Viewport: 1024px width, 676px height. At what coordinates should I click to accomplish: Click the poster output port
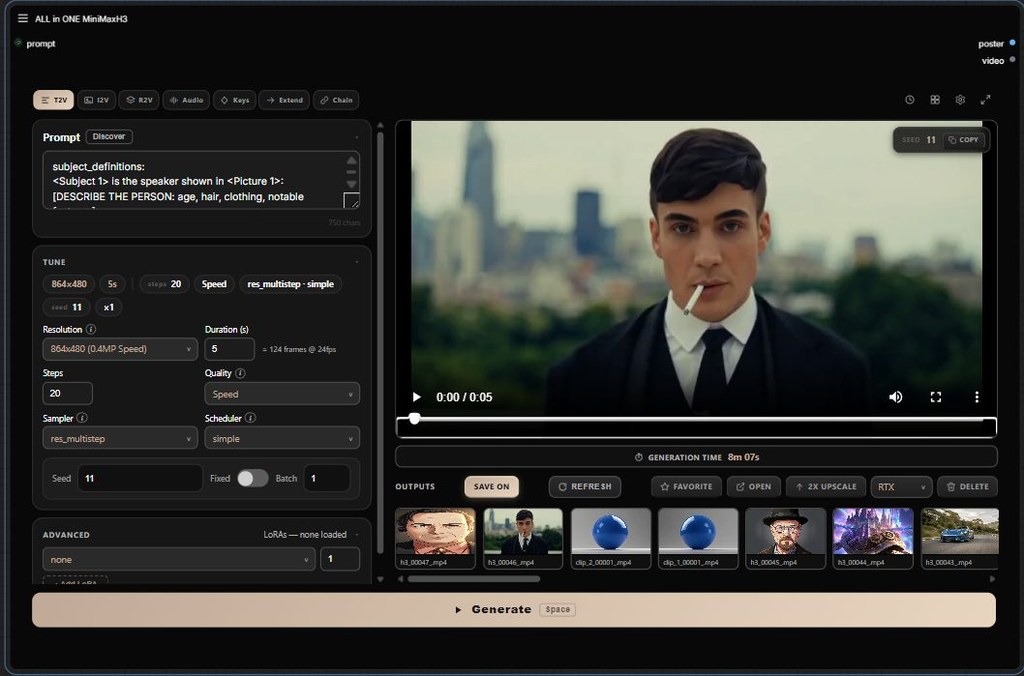point(1012,43)
